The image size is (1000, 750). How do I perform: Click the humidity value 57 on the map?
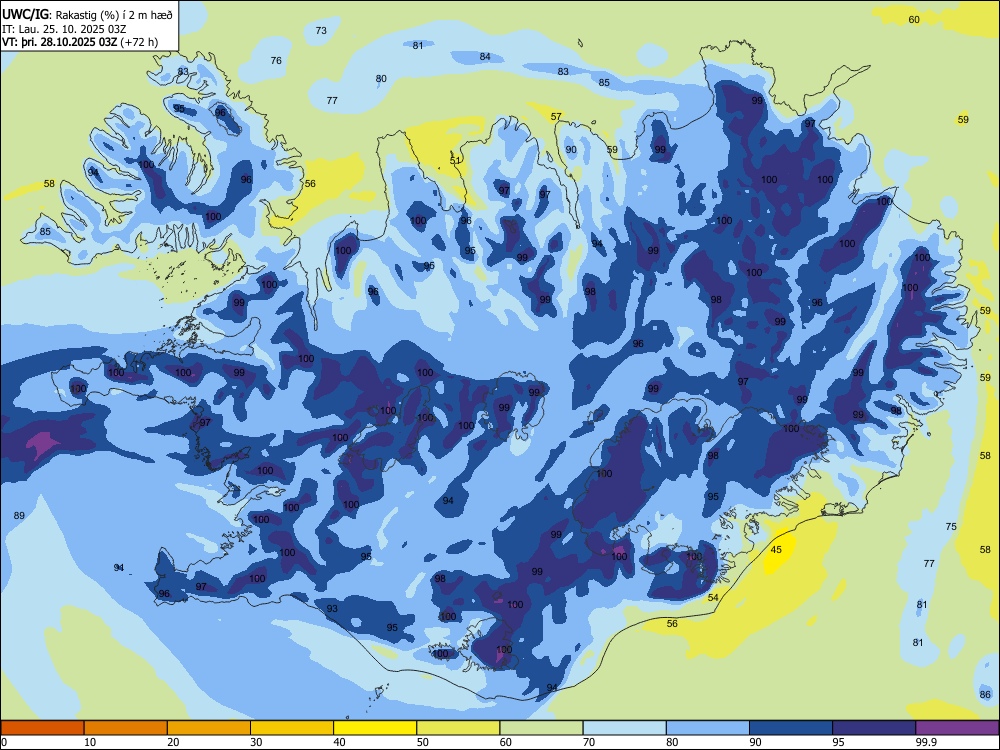556,117
